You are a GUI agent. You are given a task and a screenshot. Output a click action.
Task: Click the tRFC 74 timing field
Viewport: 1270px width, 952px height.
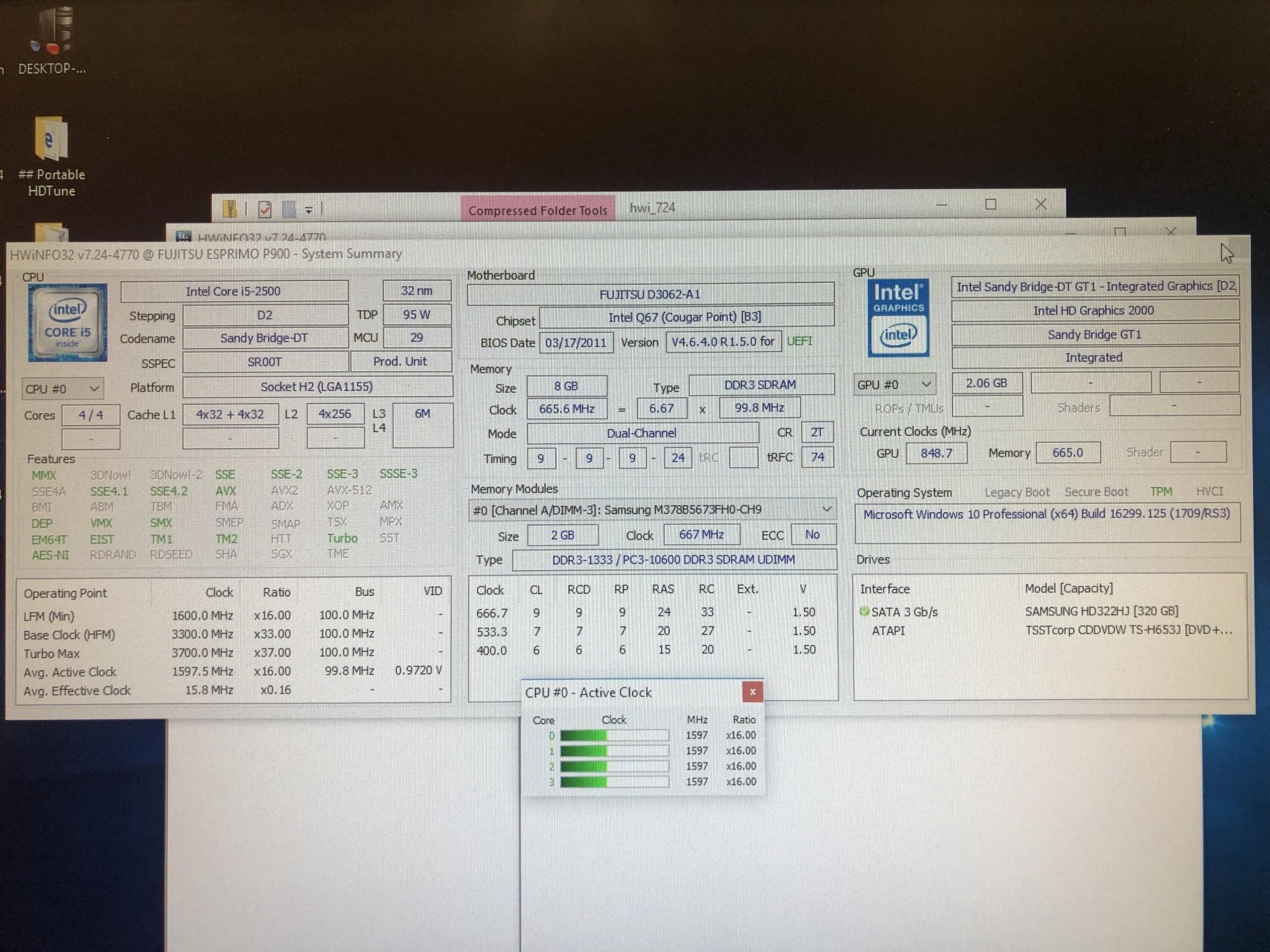(817, 457)
